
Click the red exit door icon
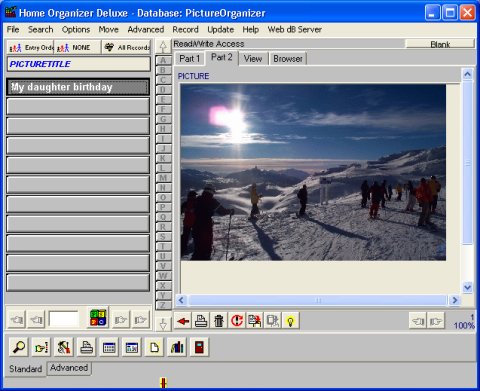tap(199, 347)
